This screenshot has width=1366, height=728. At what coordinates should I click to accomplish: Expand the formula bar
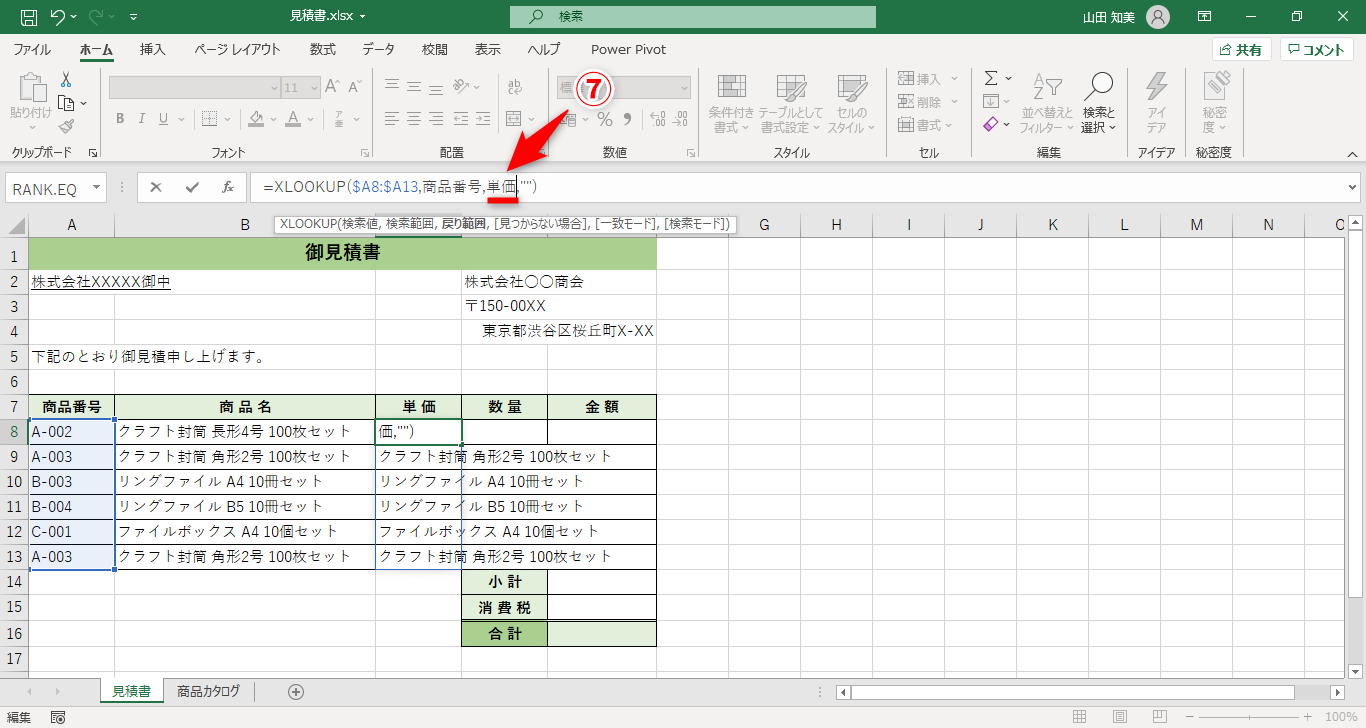pos(1353,187)
